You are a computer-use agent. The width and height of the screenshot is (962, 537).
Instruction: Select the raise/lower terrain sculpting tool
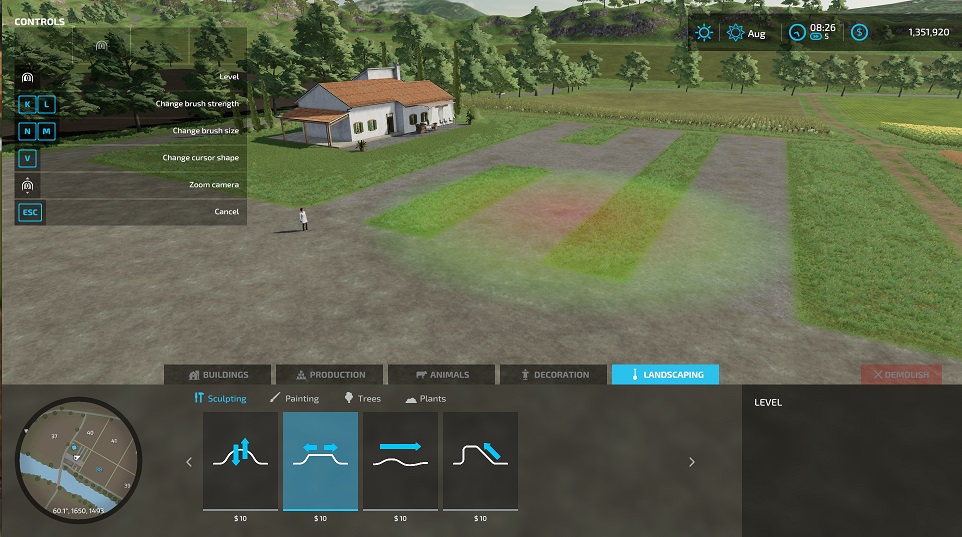(x=240, y=461)
